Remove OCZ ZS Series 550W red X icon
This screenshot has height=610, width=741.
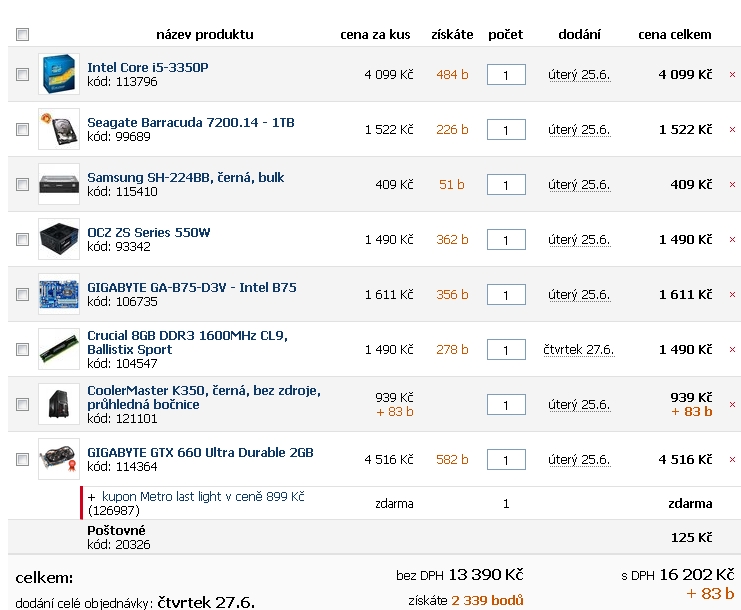(732, 240)
